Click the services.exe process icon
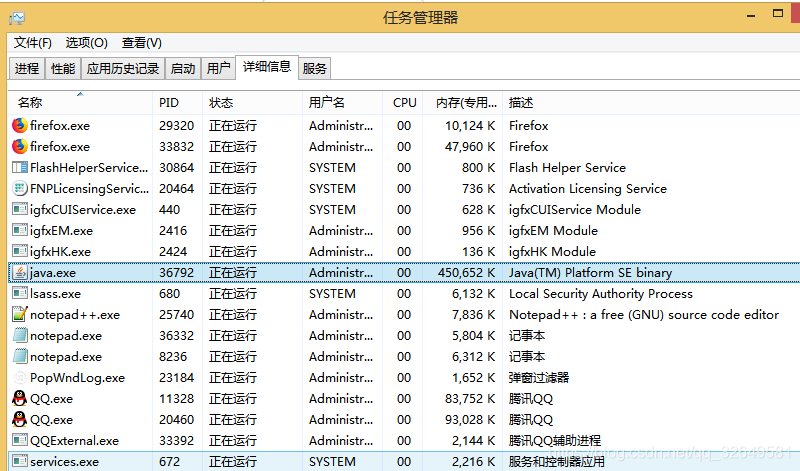This screenshot has width=800, height=471. click(19, 461)
